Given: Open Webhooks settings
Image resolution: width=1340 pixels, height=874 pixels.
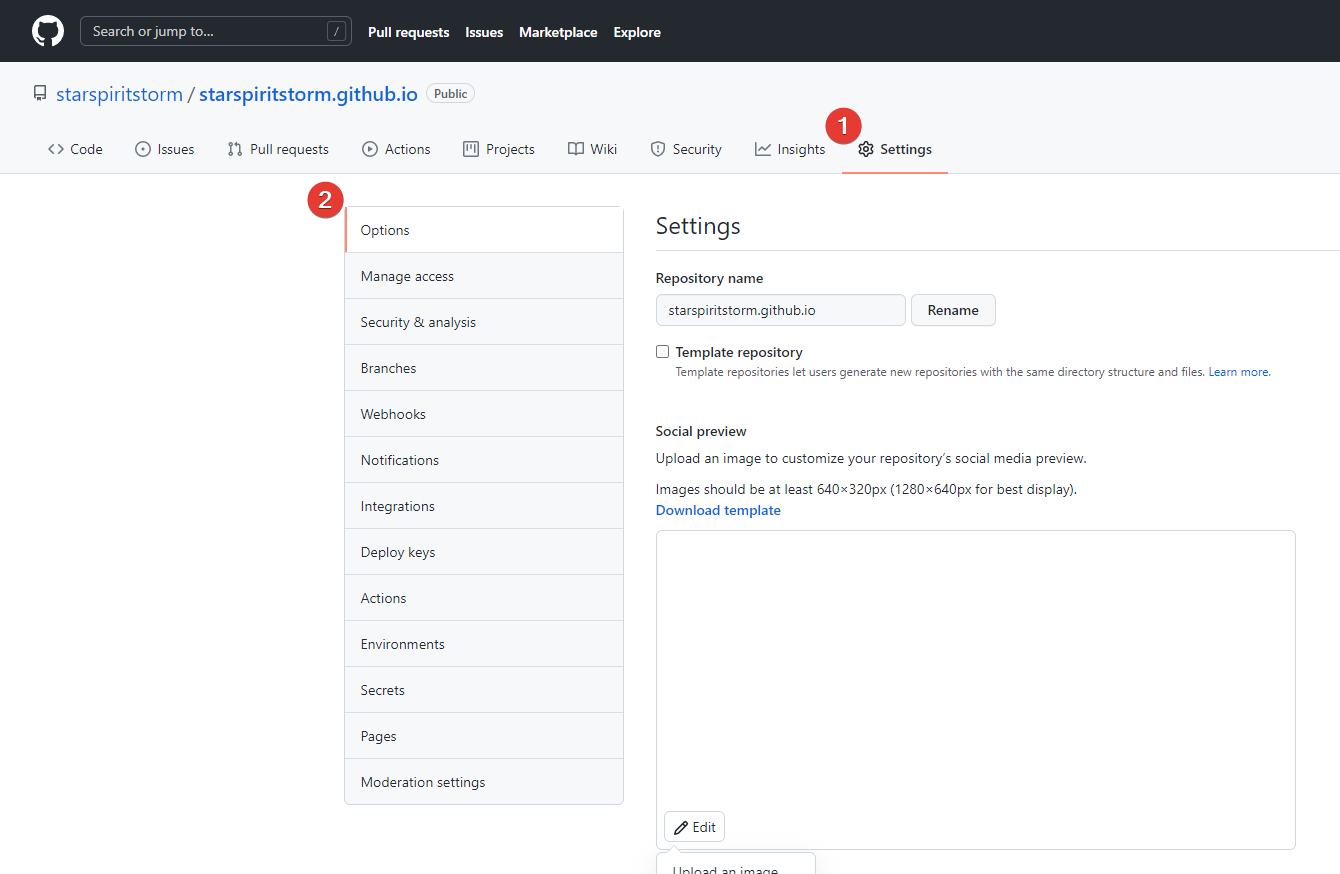Looking at the screenshot, I should click(x=484, y=414).
